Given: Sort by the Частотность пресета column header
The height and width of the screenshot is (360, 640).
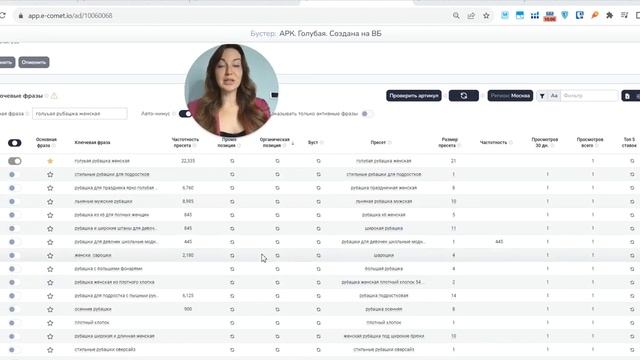Looking at the screenshot, I should 185,142.
